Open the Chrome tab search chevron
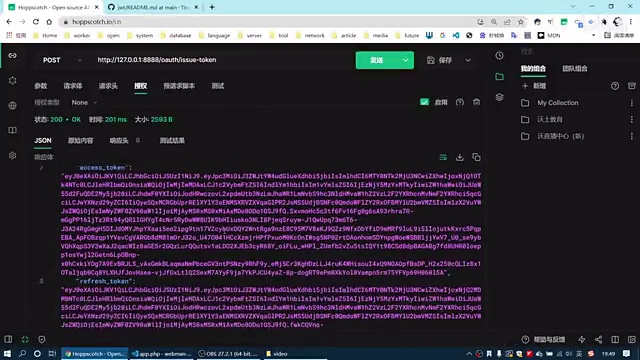This screenshot has height=360, width=640. point(573,7)
